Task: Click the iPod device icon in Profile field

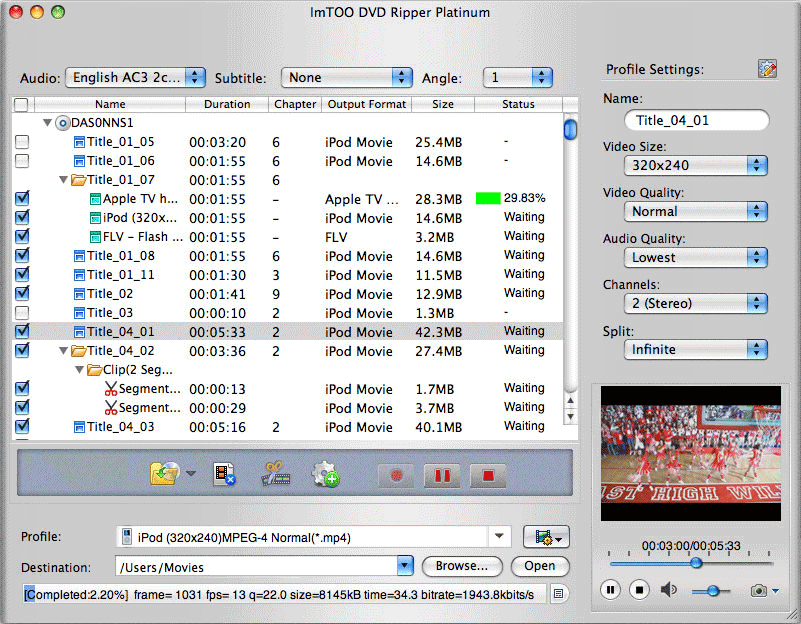Action: [x=126, y=537]
